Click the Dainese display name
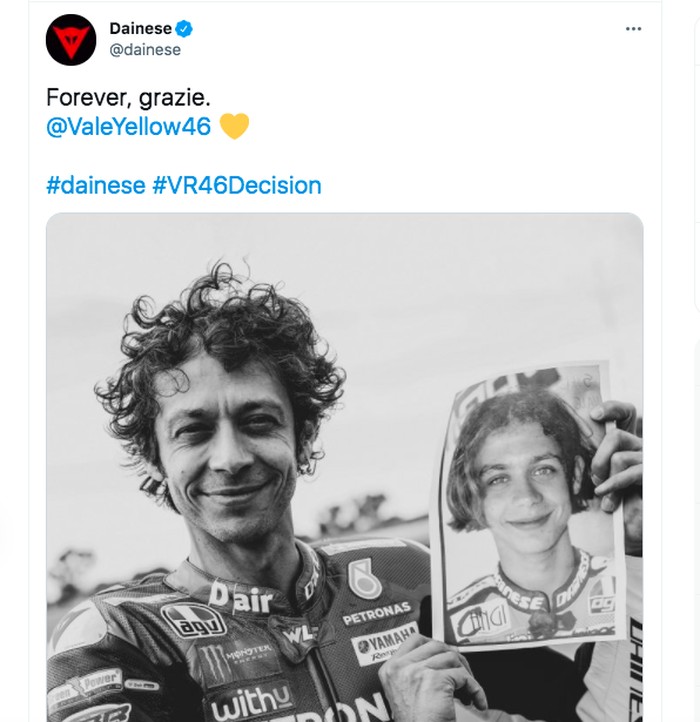Screen dimensions: 700x722 (140, 29)
